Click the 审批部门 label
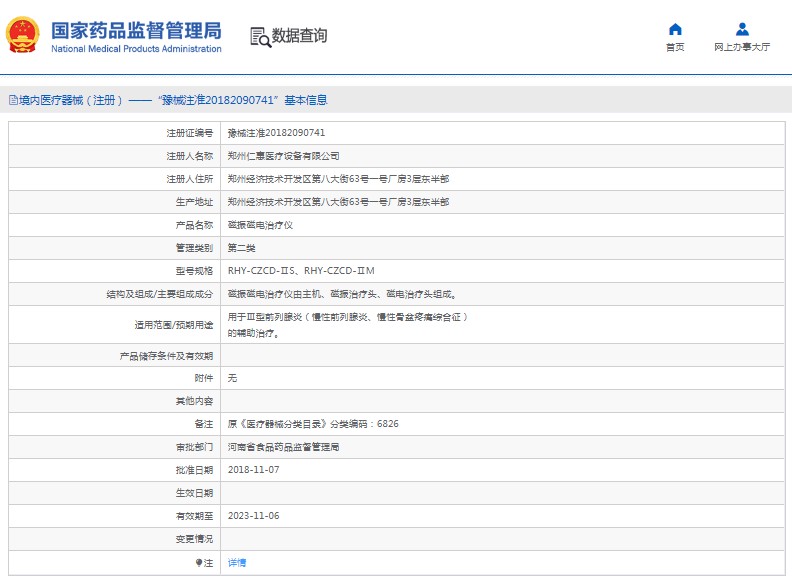 click(194, 447)
